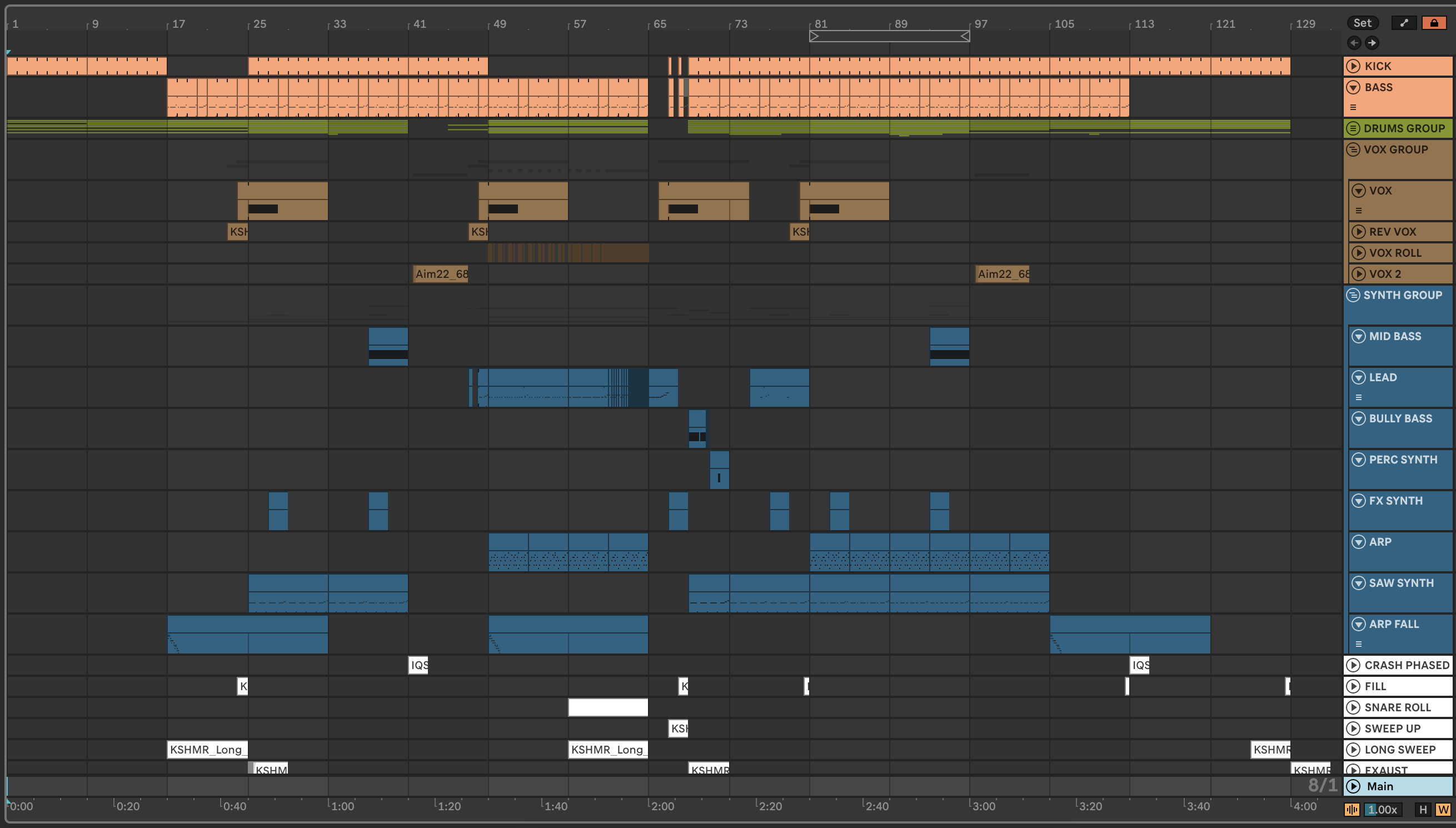1456x828 pixels.
Task: Toggle the Lock Envelopes padlock button
Action: tap(1434, 23)
